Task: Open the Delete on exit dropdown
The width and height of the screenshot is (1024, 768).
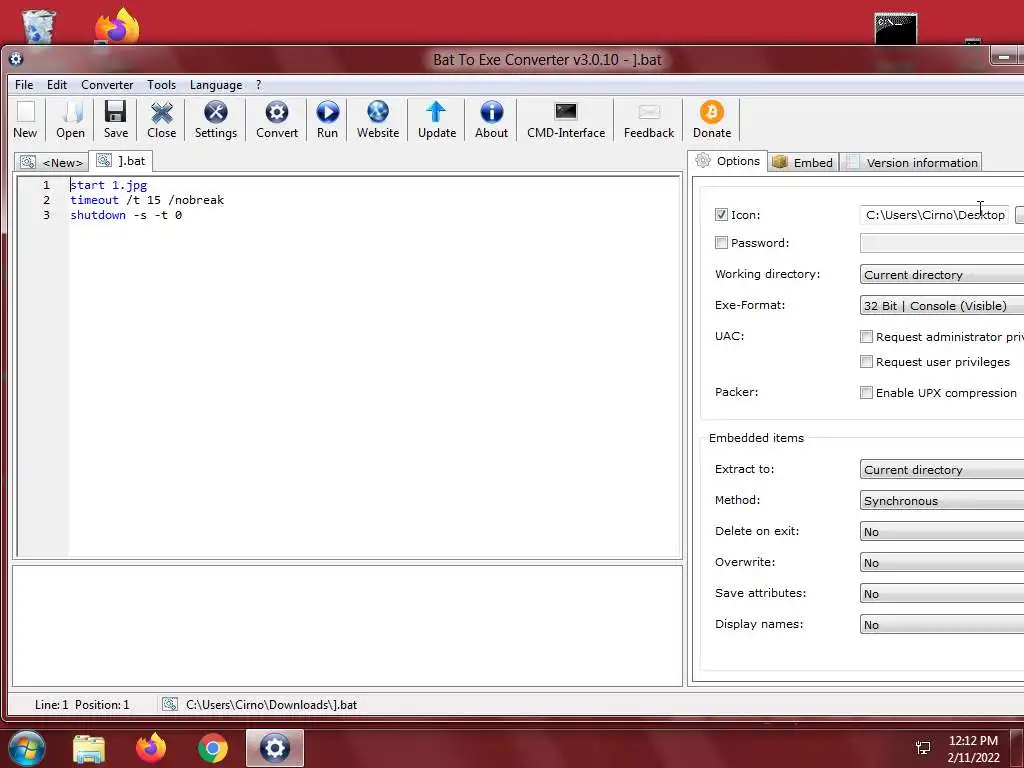Action: (x=942, y=532)
